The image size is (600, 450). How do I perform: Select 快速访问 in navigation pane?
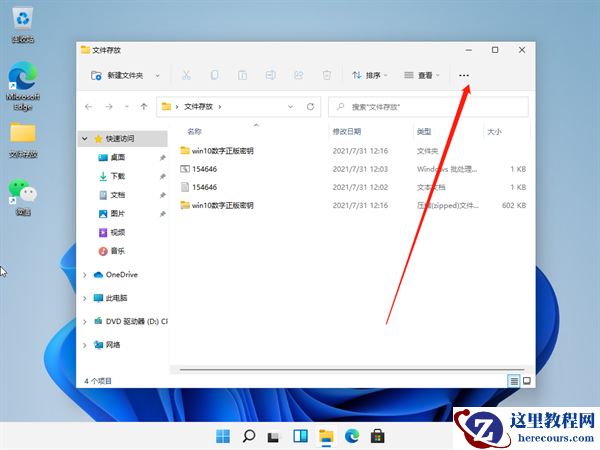click(x=120, y=139)
